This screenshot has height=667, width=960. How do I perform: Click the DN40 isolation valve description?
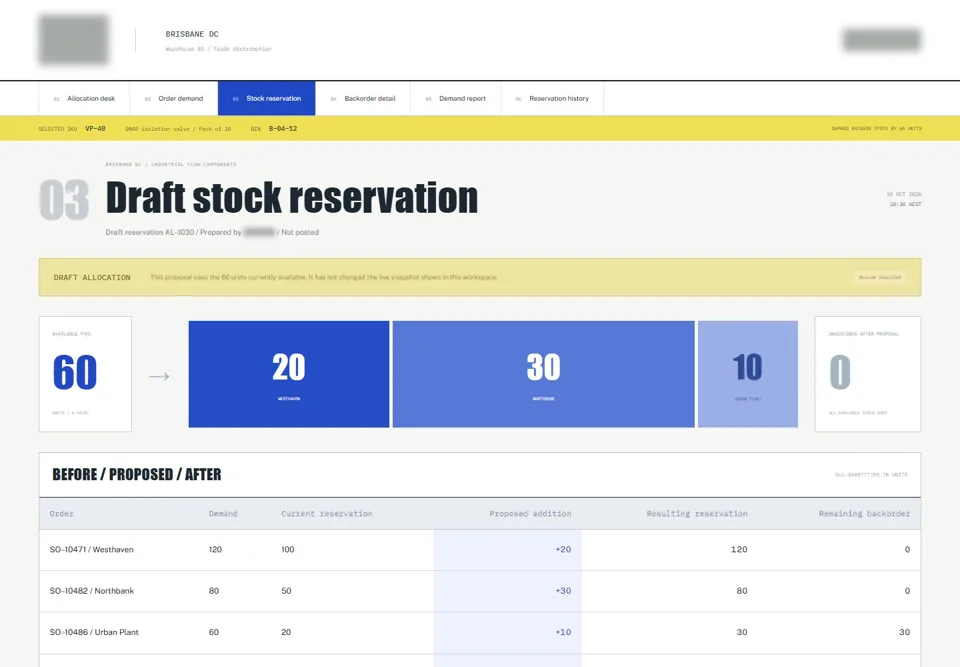178,129
